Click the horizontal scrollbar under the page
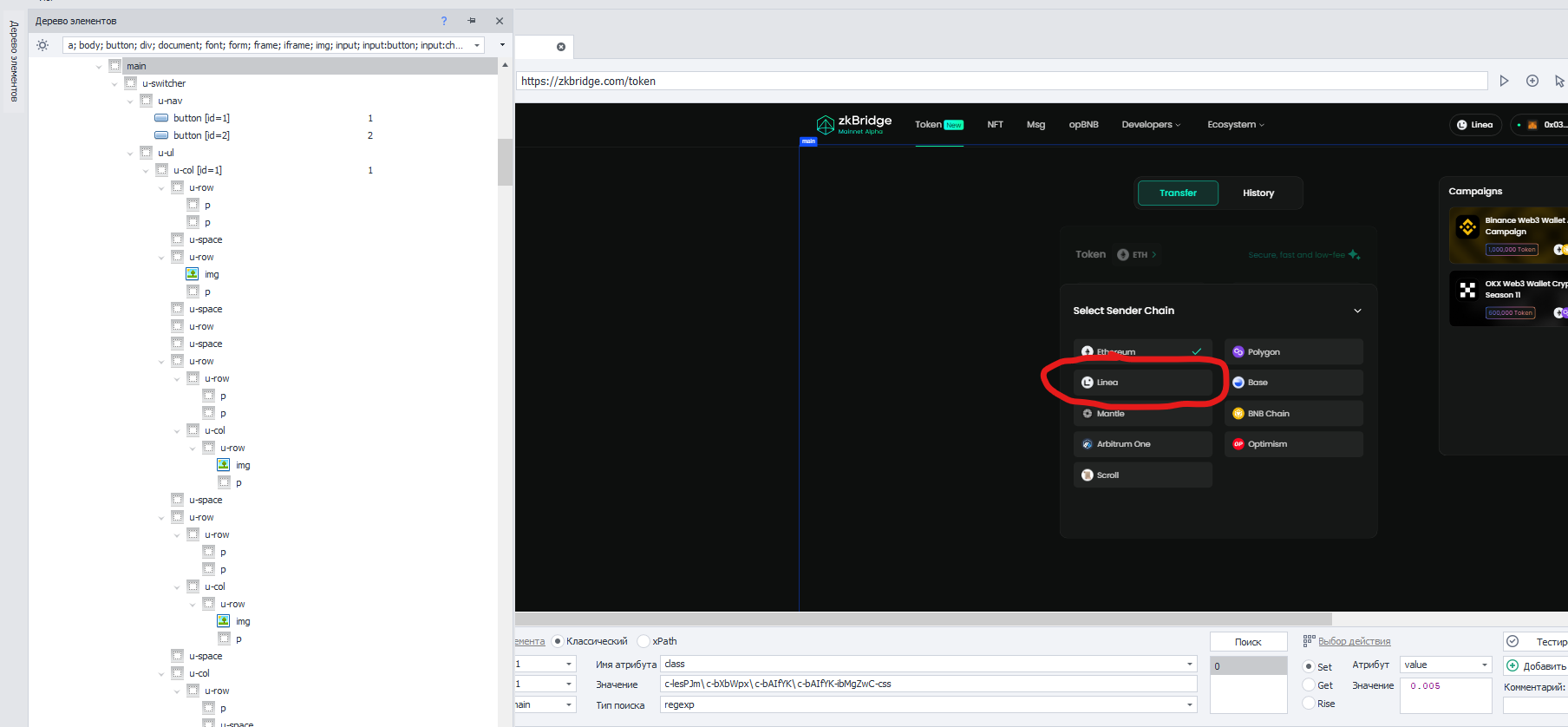The image size is (1568, 727). pyautogui.click(x=924, y=619)
